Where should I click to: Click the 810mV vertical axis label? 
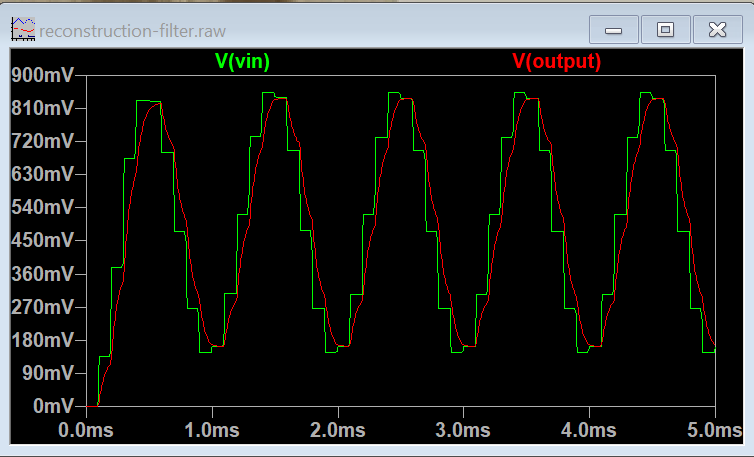coord(43,108)
